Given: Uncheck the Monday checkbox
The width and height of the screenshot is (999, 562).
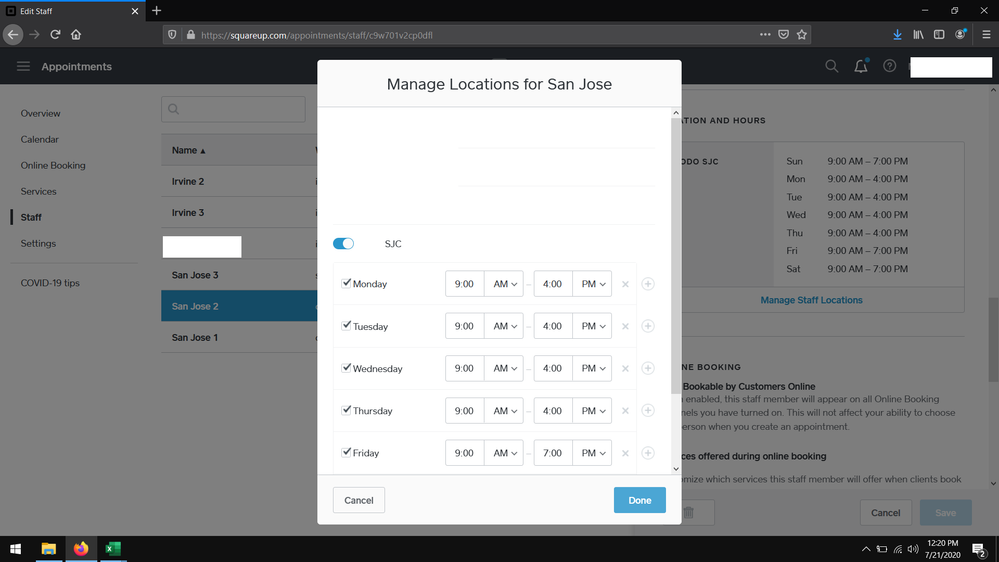Looking at the screenshot, I should point(346,283).
